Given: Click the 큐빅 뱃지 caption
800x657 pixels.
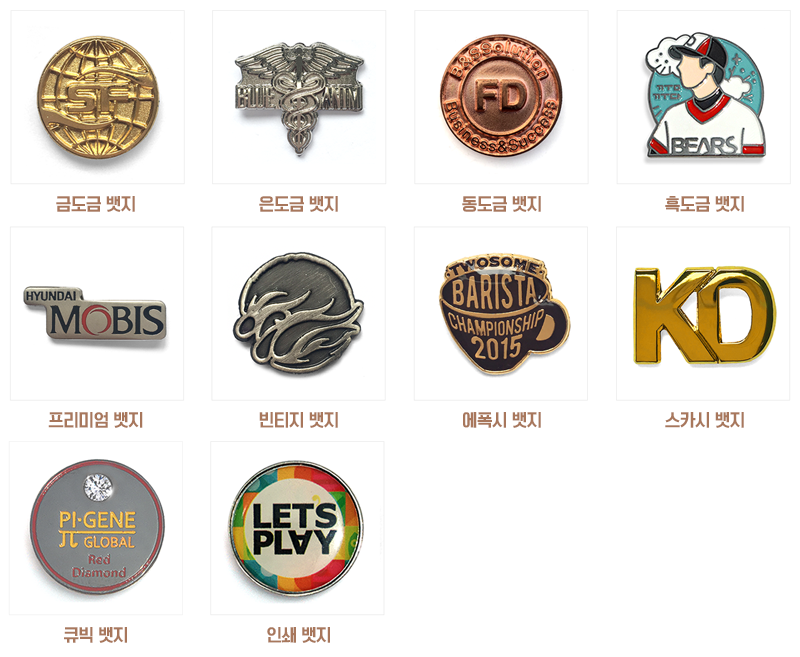Looking at the screenshot, I should [x=95, y=636].
